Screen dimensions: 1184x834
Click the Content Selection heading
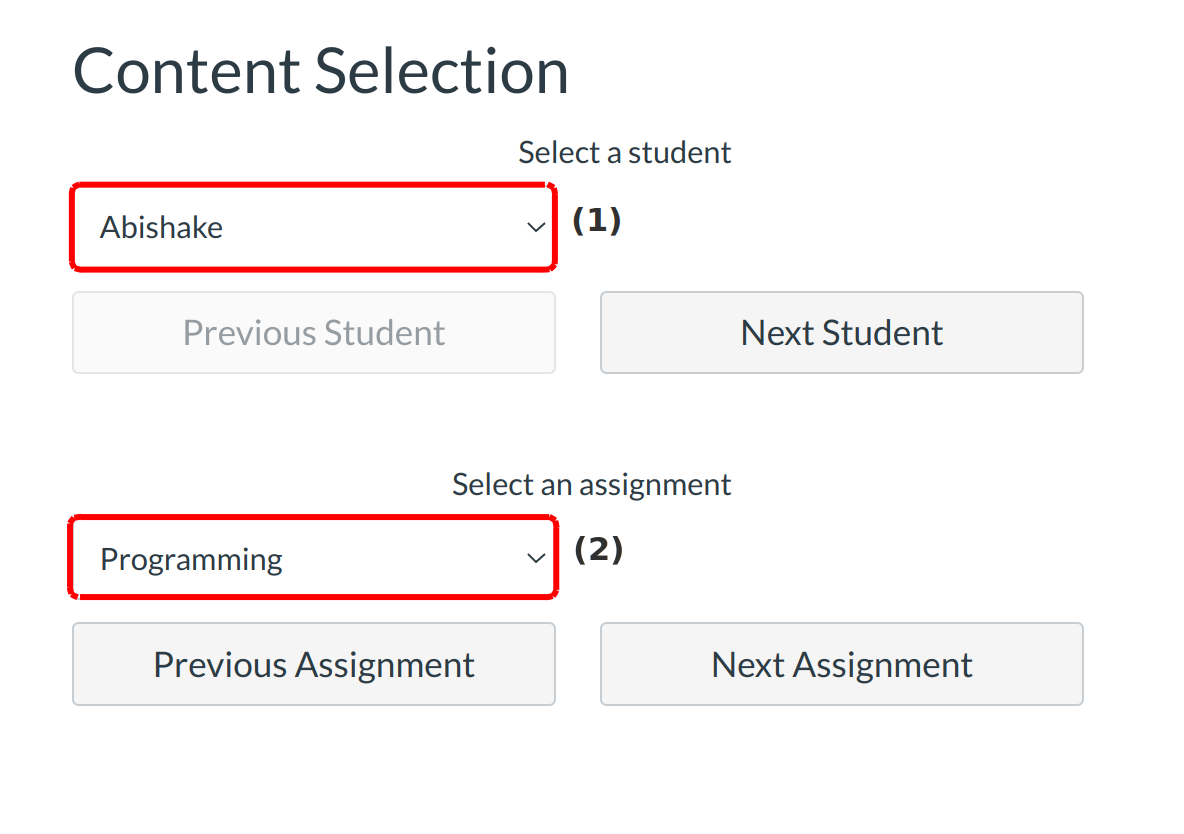[x=321, y=70]
